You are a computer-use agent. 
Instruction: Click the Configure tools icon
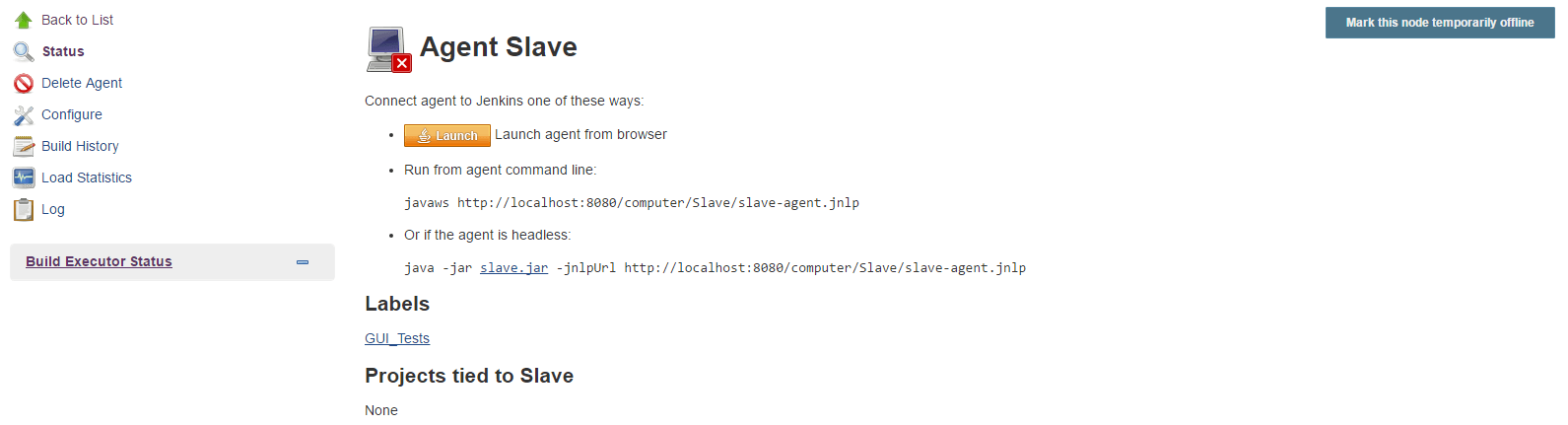point(24,114)
